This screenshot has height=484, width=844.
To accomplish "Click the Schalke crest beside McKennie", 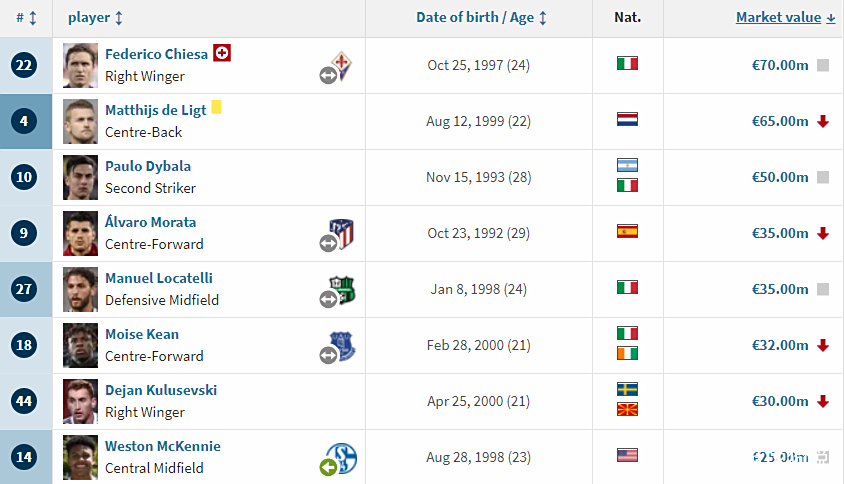I will point(343,458).
